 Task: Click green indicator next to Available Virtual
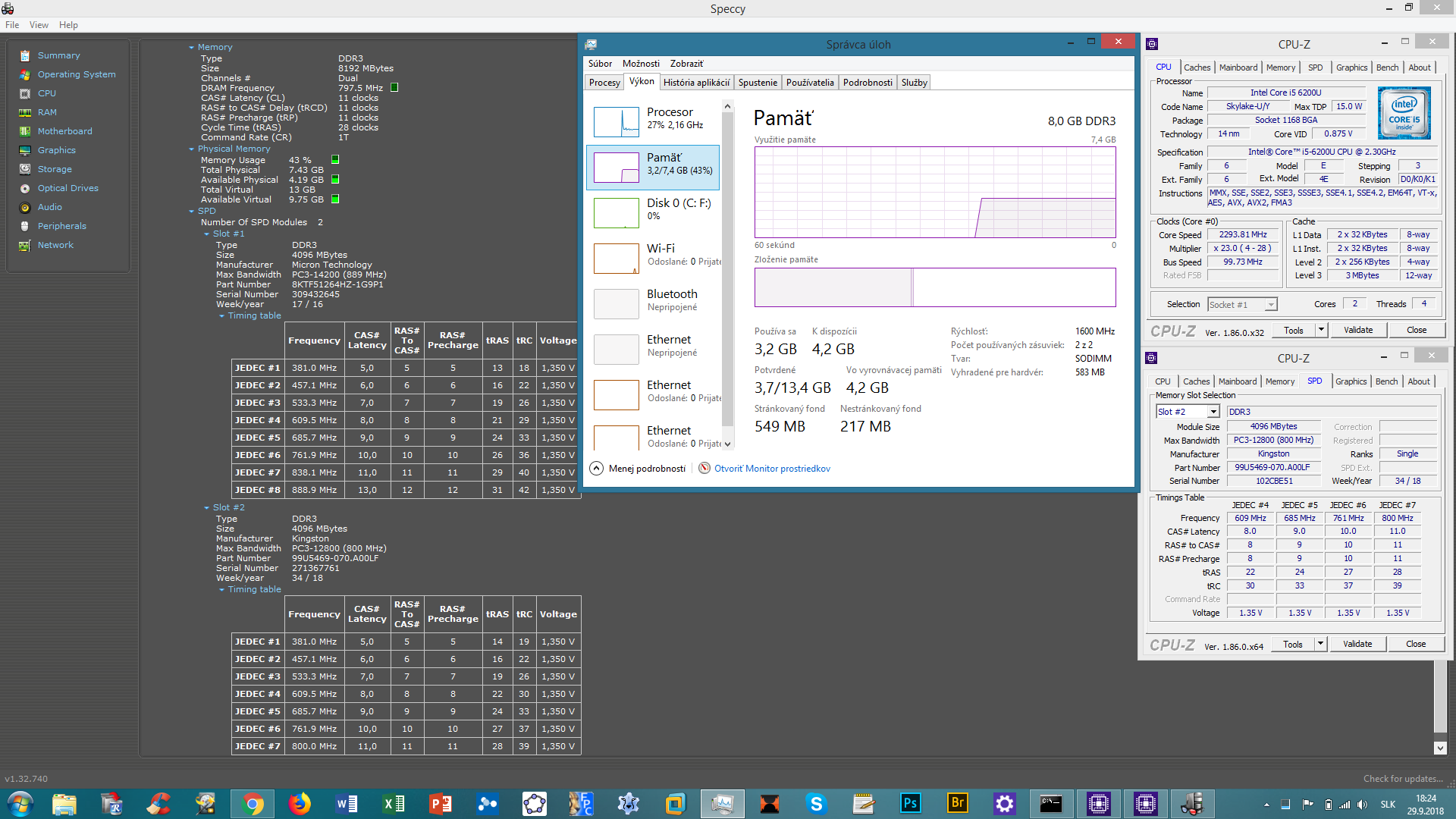coord(335,199)
